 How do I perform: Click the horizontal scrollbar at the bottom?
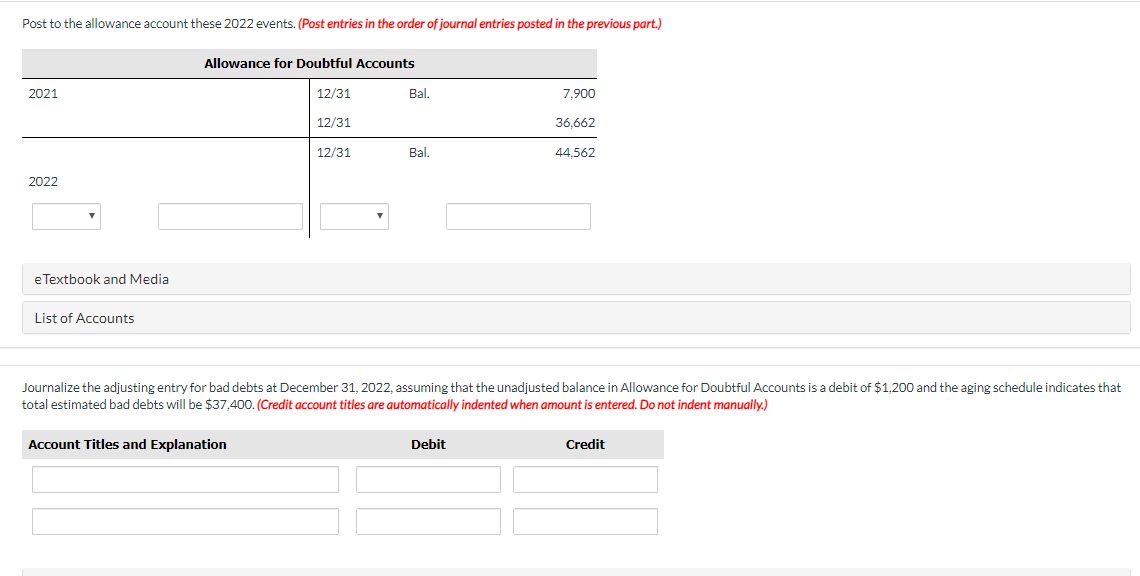pos(570,574)
